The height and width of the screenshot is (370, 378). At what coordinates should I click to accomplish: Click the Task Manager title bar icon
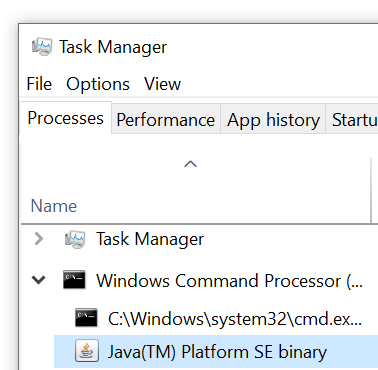(x=42, y=46)
